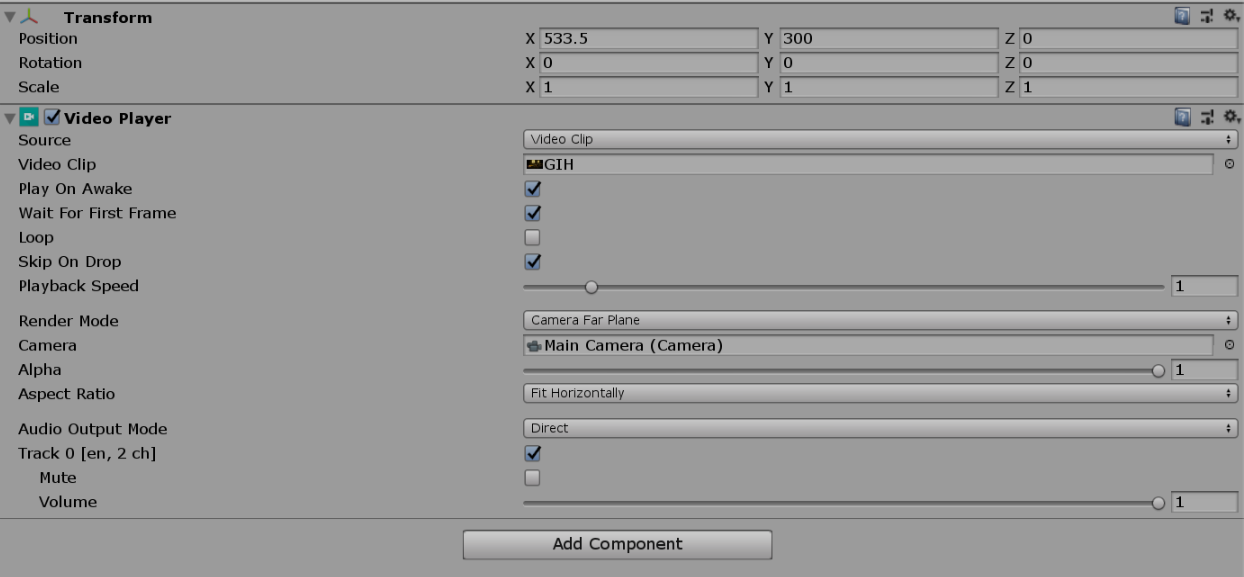
Task: Click the Position X input field
Action: click(x=648, y=39)
